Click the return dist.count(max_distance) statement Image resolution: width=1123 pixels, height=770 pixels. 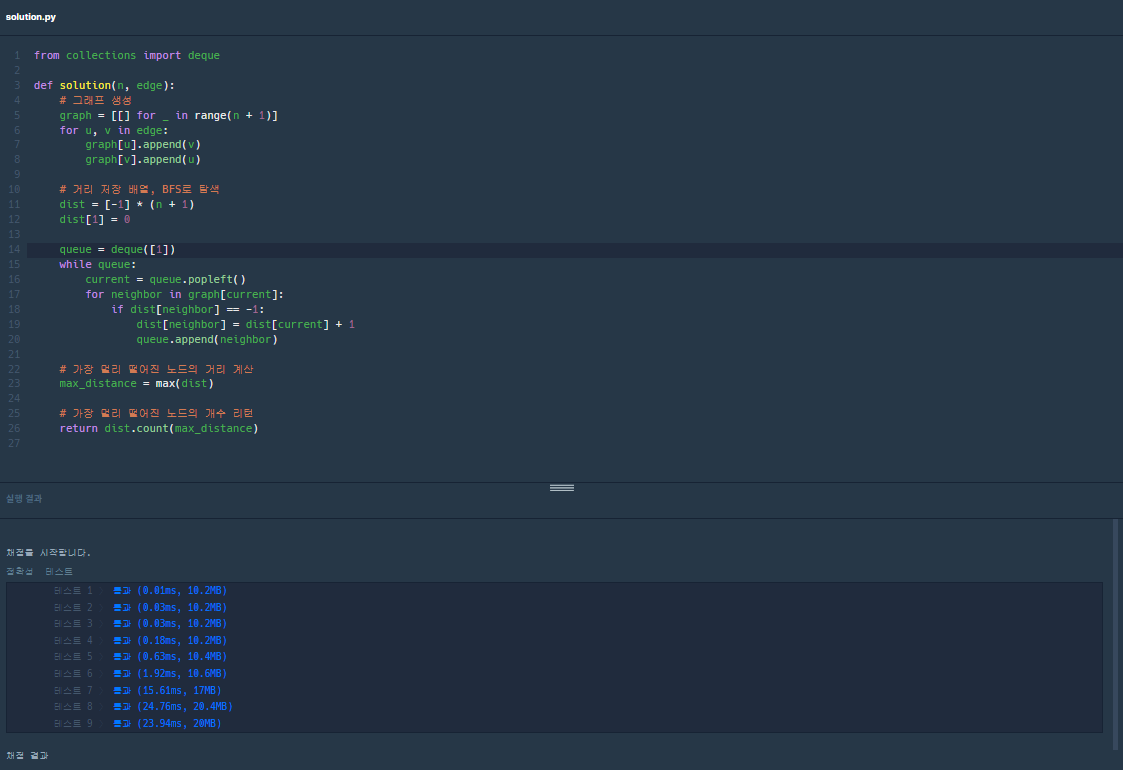point(159,428)
